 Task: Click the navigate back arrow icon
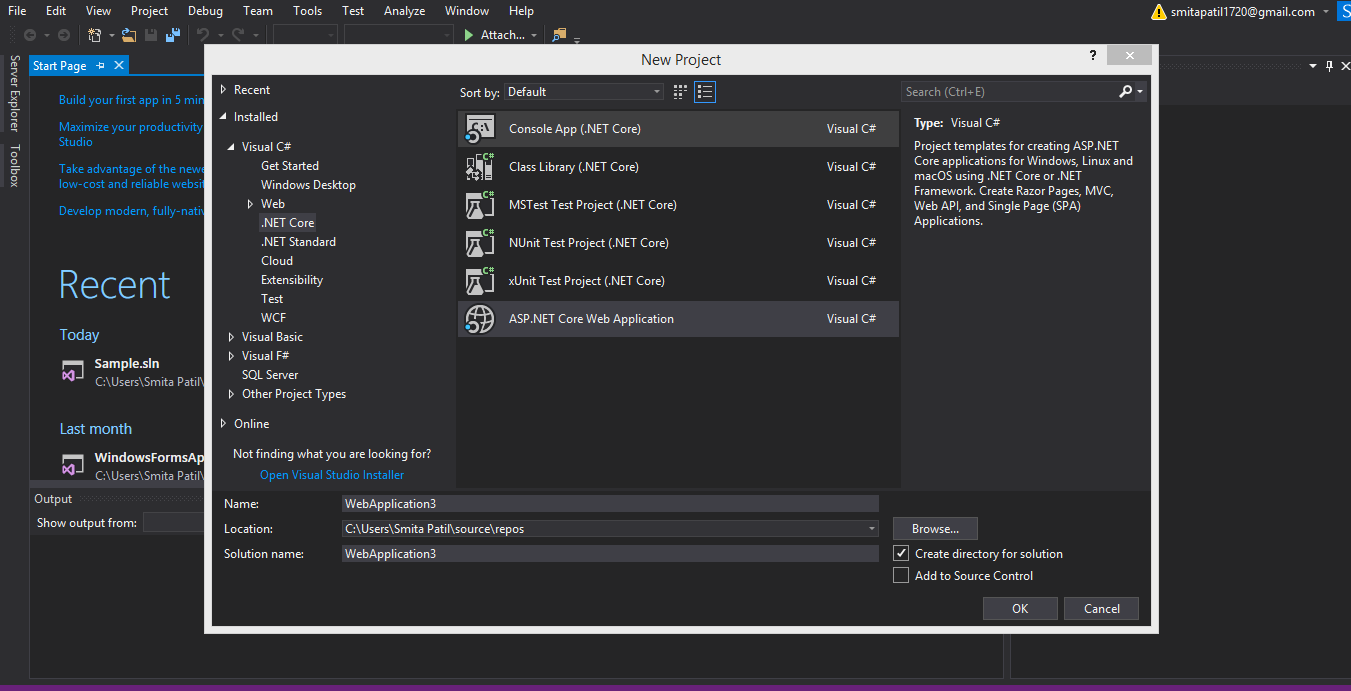tap(31, 34)
